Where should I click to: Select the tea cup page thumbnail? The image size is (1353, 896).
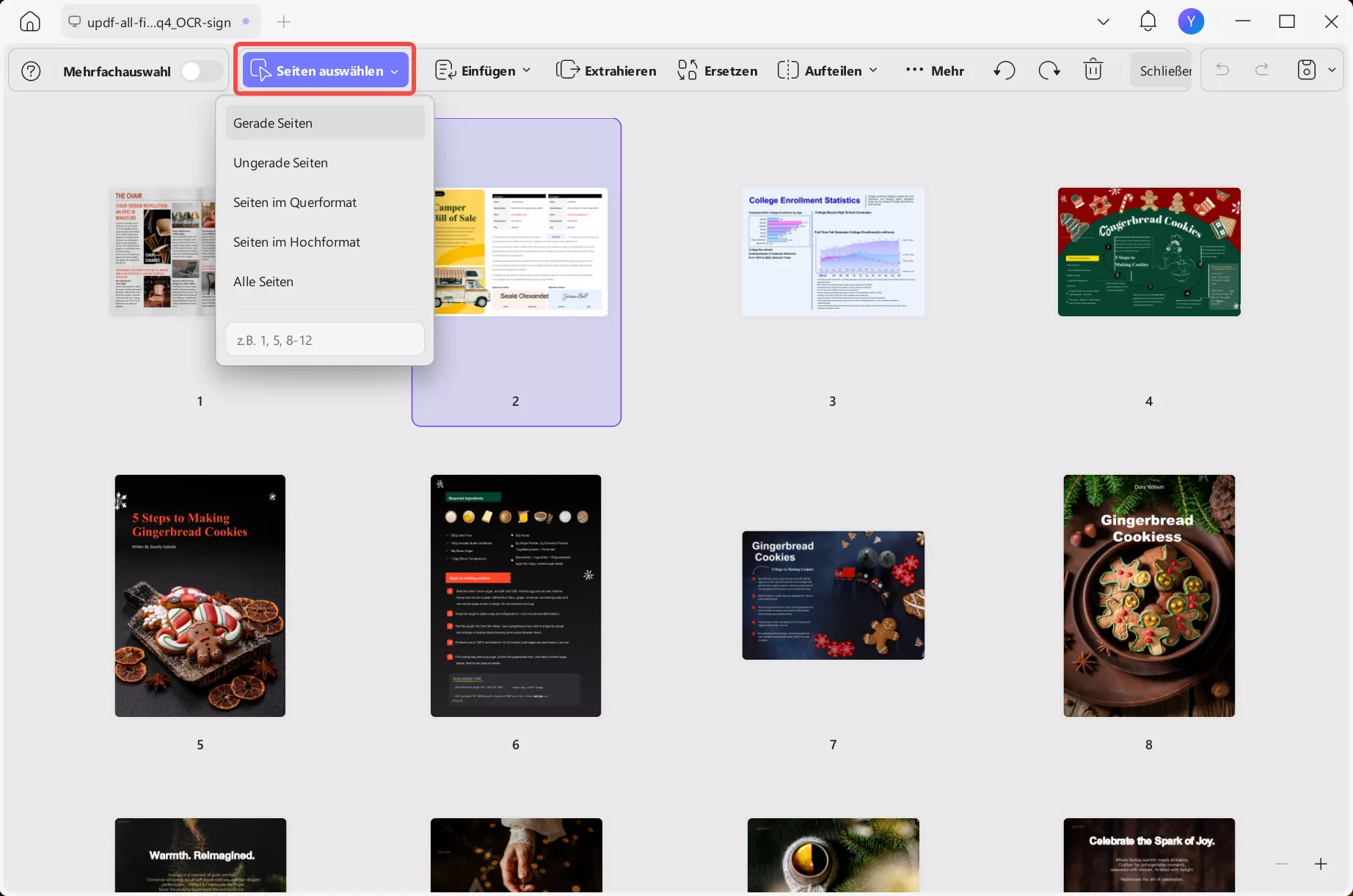833,855
